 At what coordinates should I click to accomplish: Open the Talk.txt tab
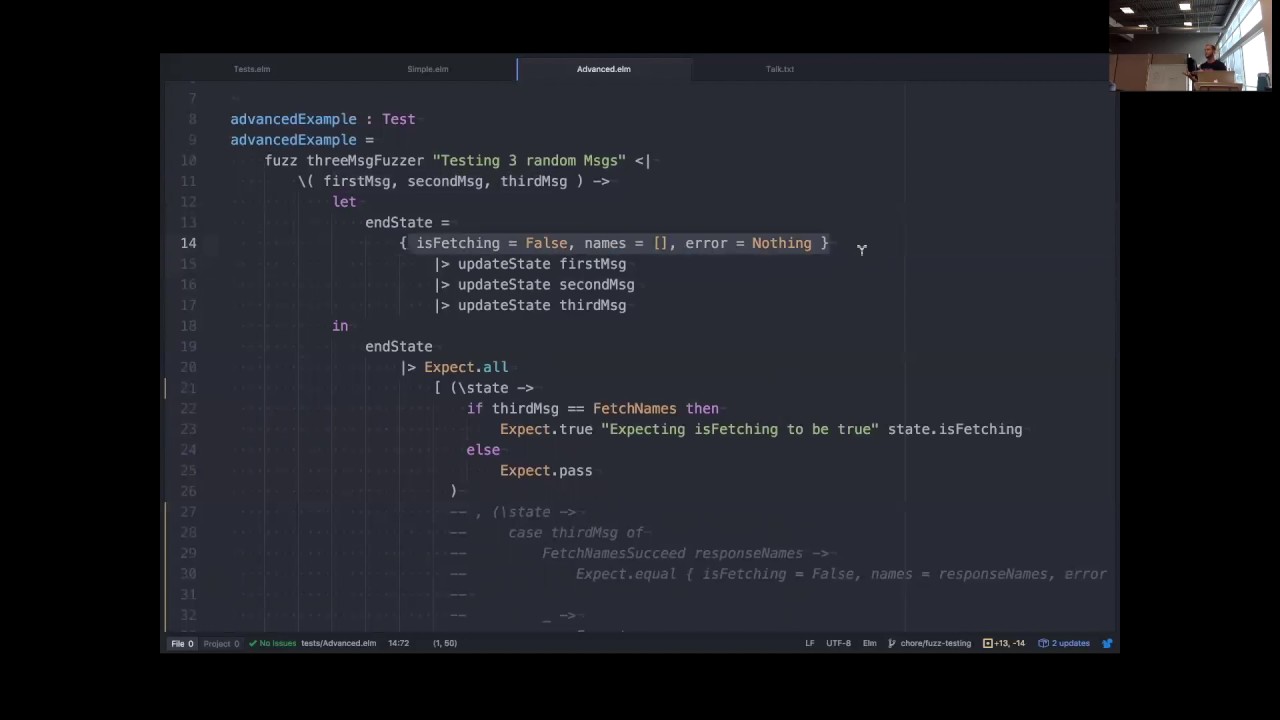(779, 69)
